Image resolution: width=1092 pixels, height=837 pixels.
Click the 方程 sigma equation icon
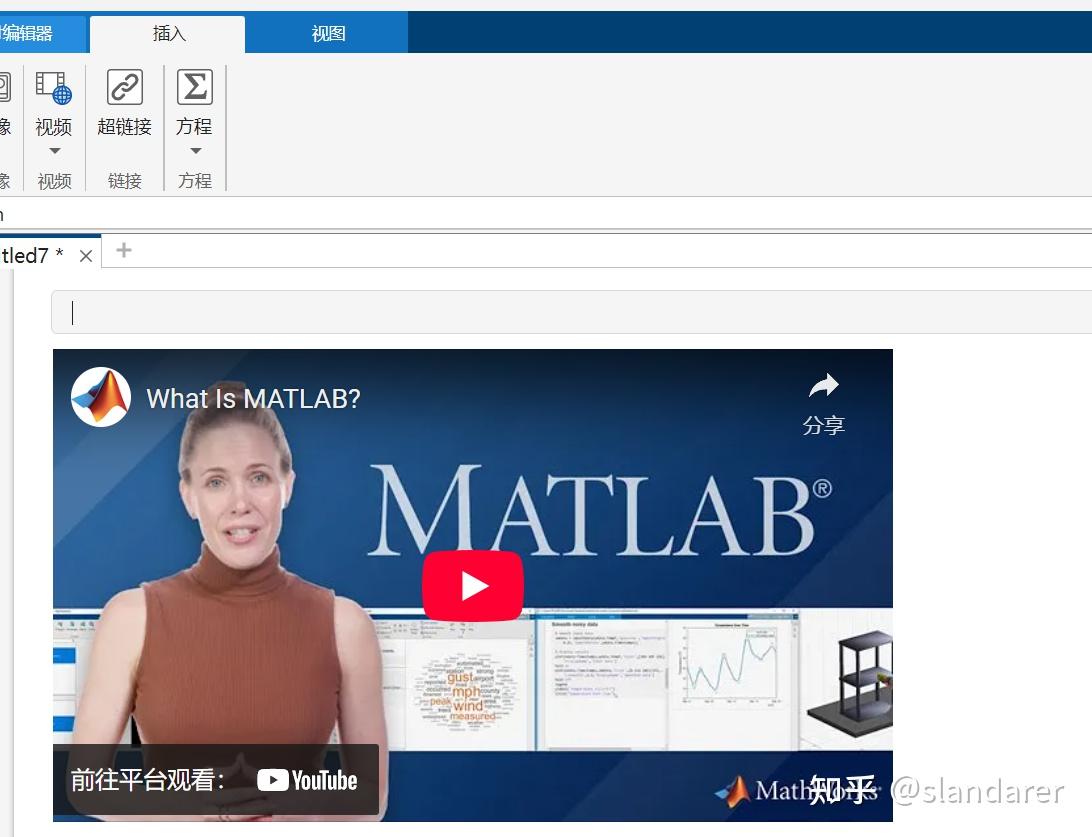194,87
